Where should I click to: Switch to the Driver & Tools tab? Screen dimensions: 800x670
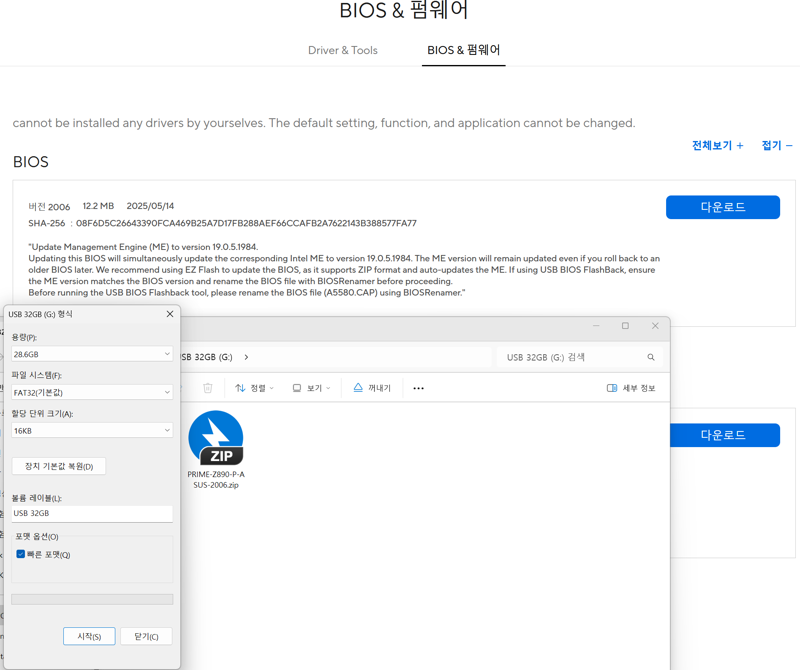point(342,50)
